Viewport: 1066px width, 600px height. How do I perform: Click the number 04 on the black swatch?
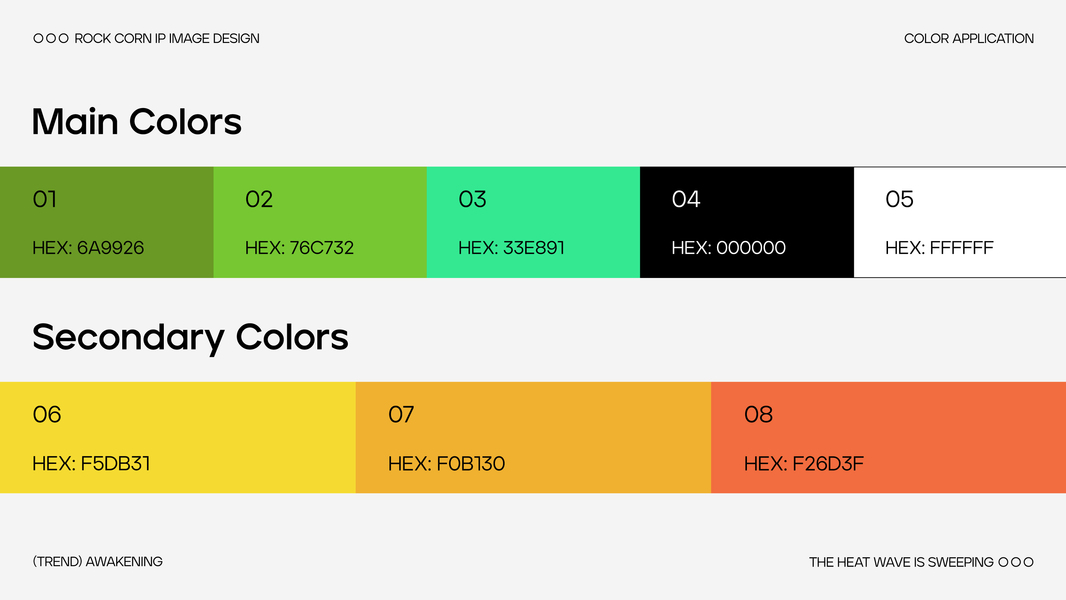pyautogui.click(x=686, y=199)
